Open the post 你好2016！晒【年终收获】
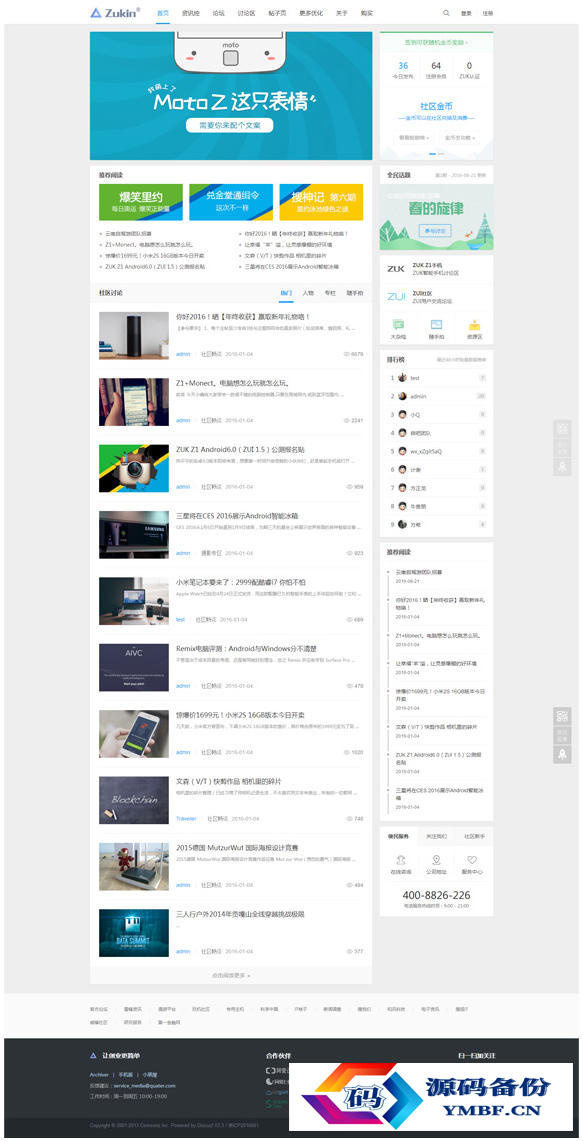This screenshot has width=583, height=1141. 243,317
